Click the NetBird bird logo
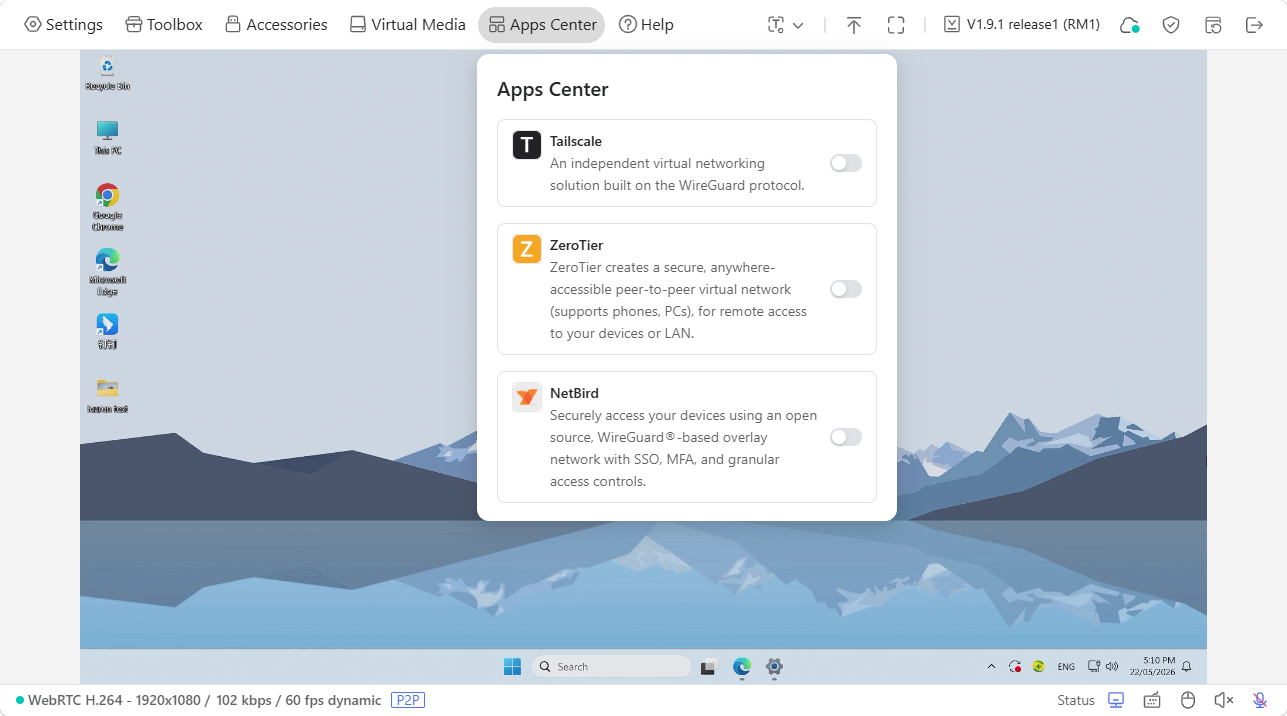Screen dimensions: 1287x716 click(x=527, y=397)
